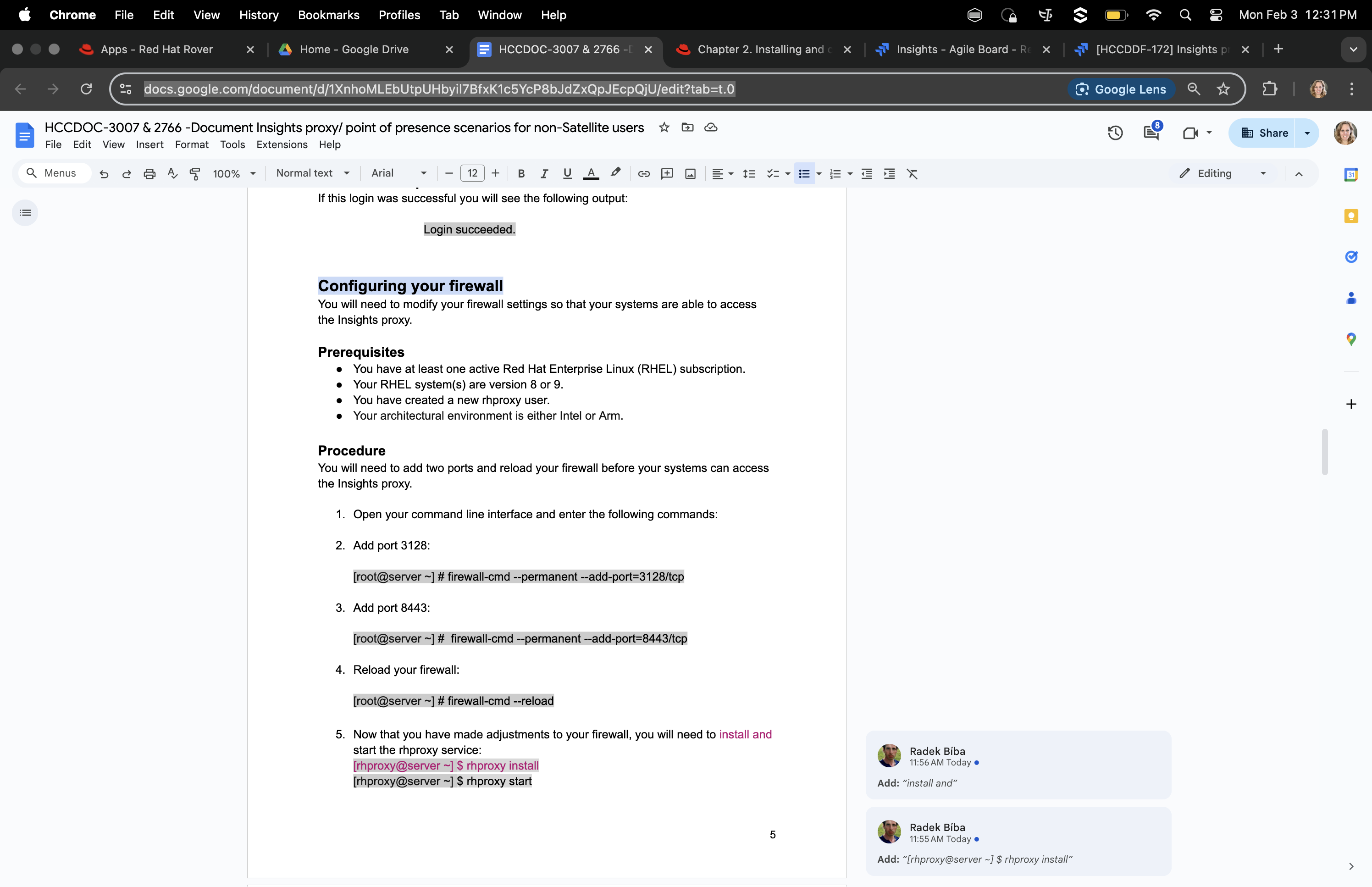This screenshot has width=1372, height=887.
Task: Click the font size input field
Action: [472, 173]
